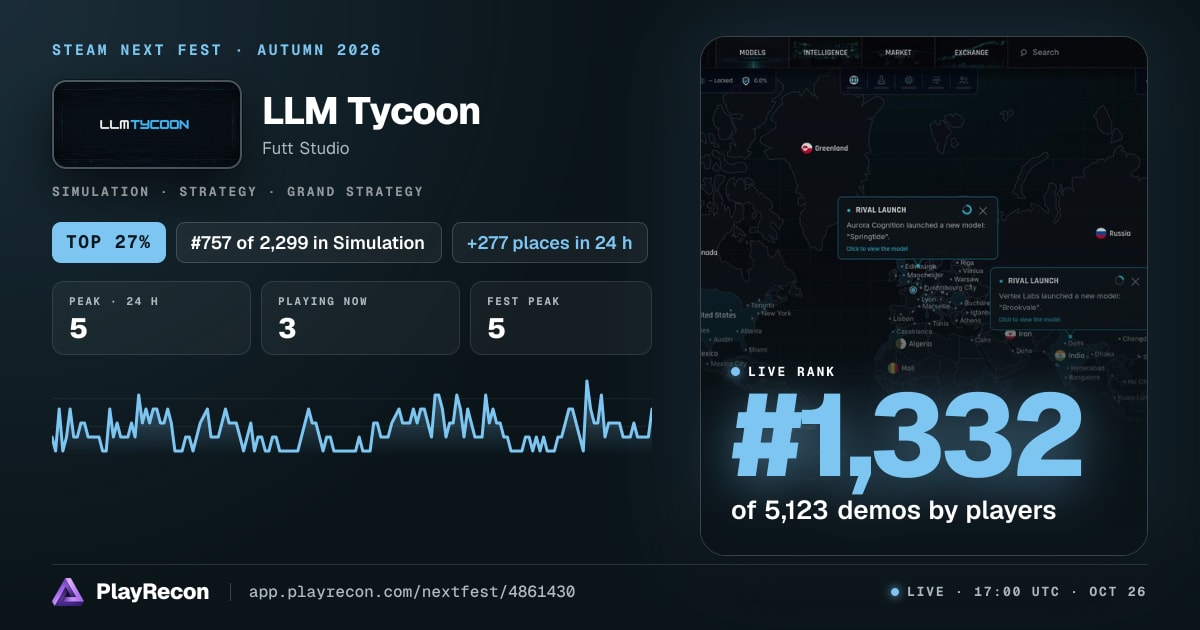Click the Warsaw city label
The height and width of the screenshot is (630, 1200).
966,279
